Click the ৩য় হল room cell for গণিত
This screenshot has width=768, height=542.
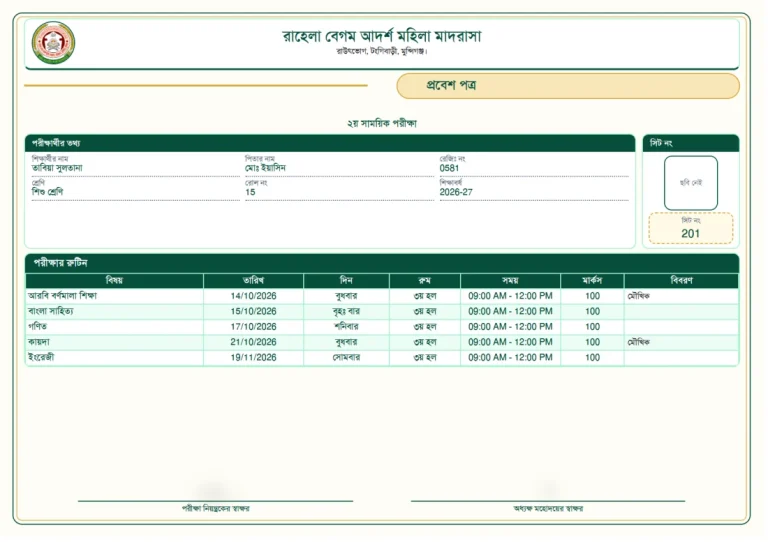(425, 327)
